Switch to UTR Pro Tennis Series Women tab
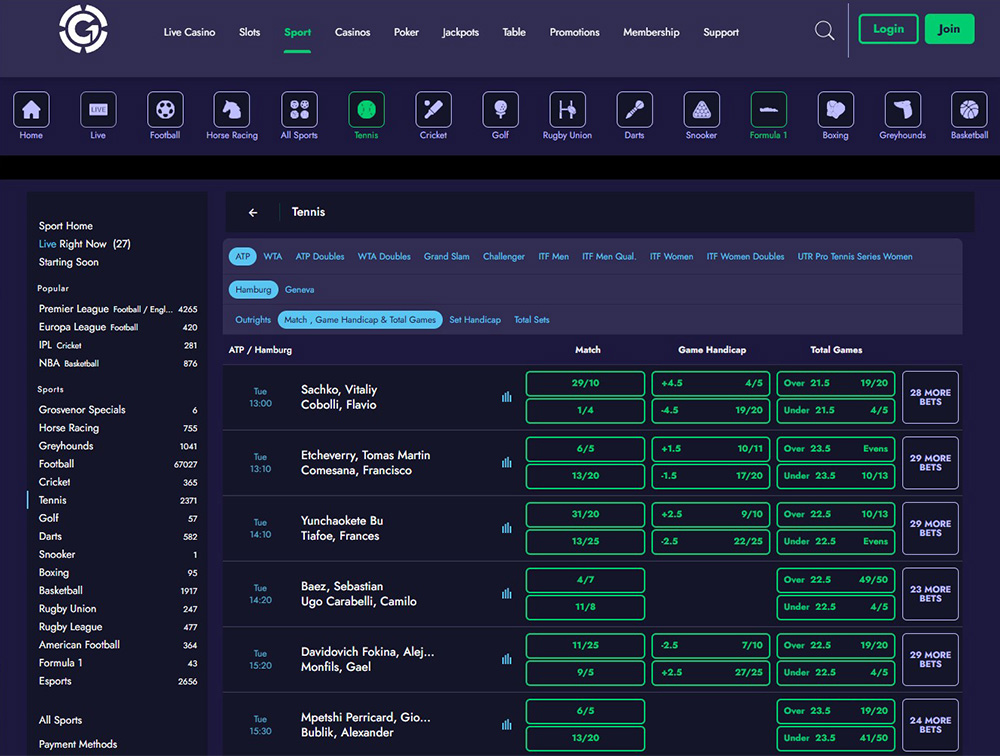The height and width of the screenshot is (756, 1000). point(855,256)
